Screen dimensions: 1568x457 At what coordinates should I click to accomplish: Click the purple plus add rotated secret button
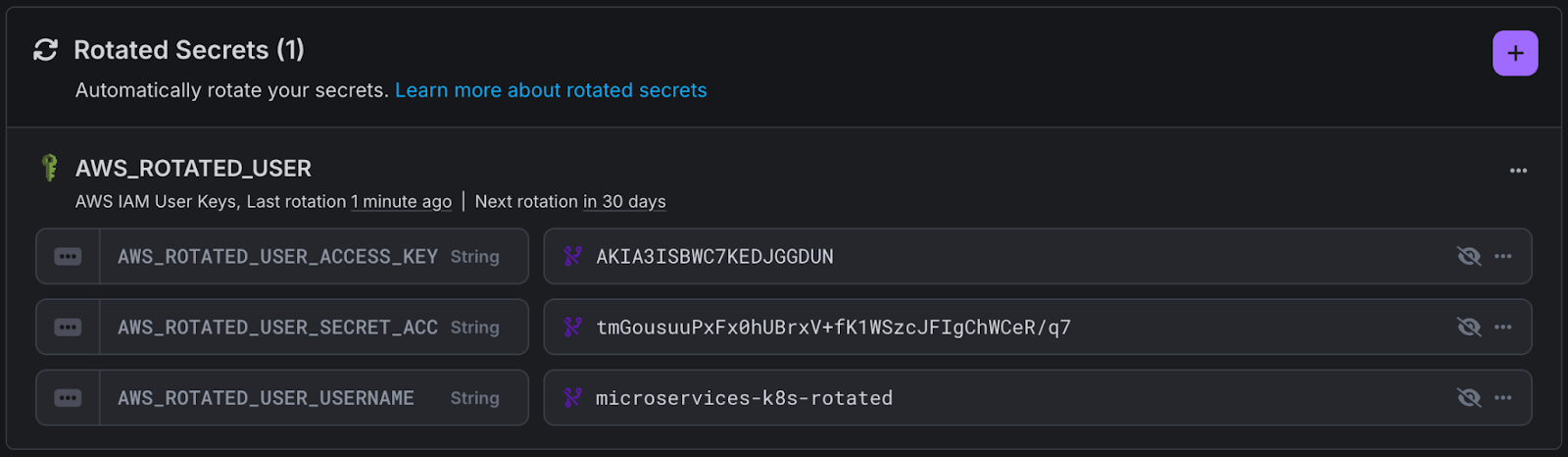coord(1514,53)
